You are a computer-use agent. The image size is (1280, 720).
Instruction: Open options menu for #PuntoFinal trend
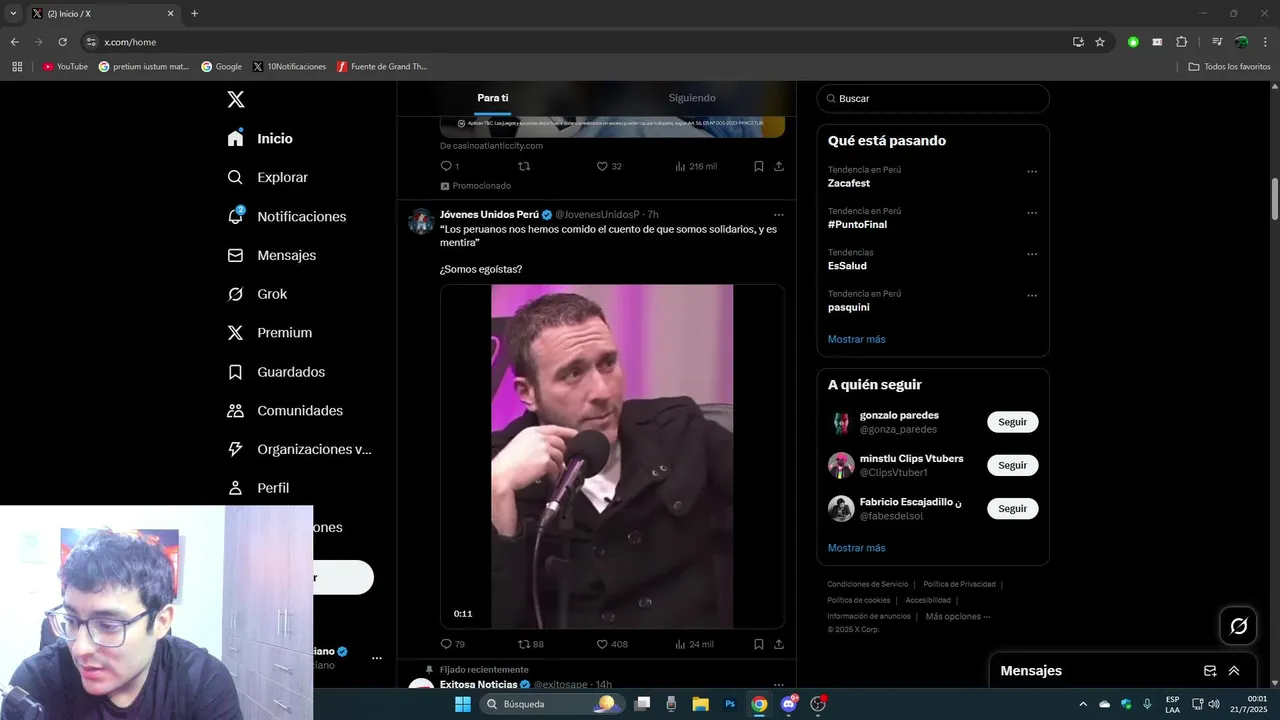tap(1032, 213)
